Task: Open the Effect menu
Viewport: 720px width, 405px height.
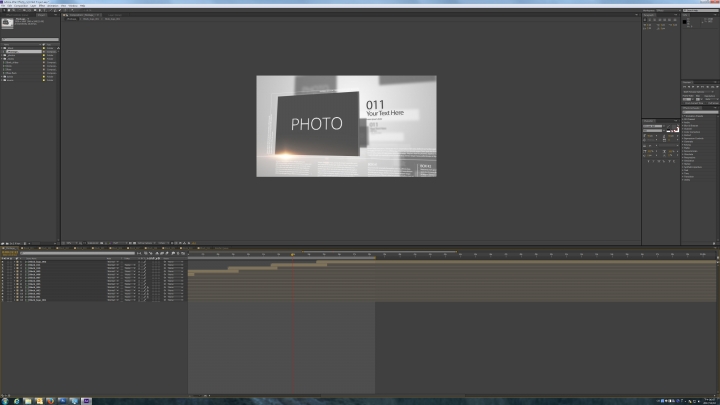Action: coord(42,6)
